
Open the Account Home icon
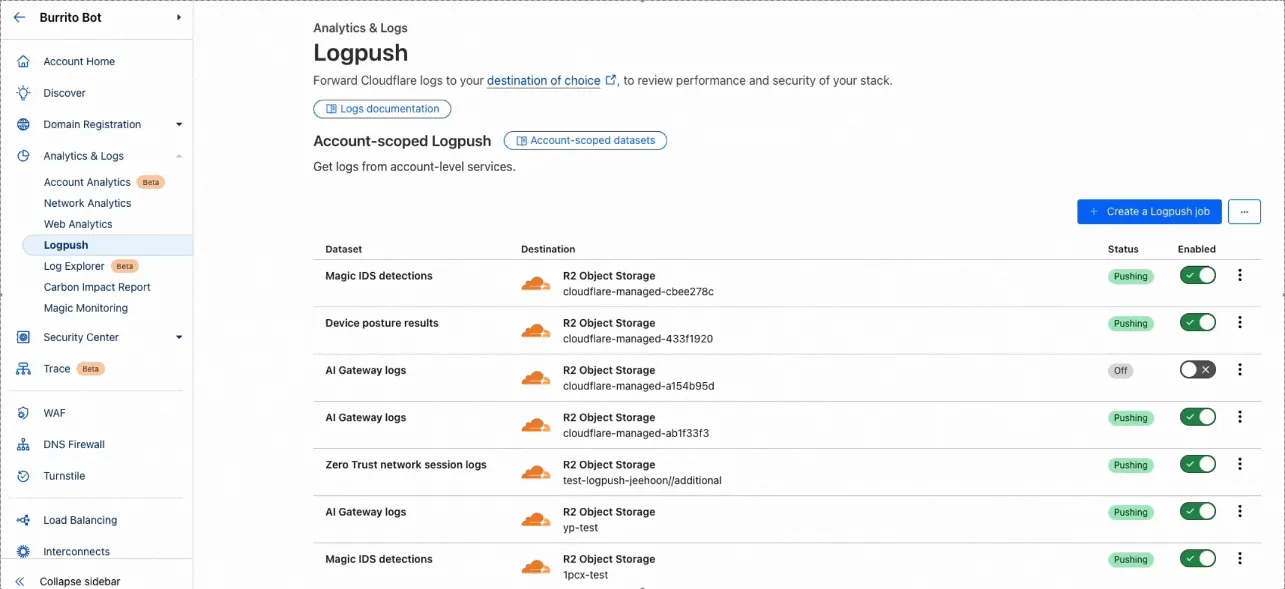tap(22, 61)
